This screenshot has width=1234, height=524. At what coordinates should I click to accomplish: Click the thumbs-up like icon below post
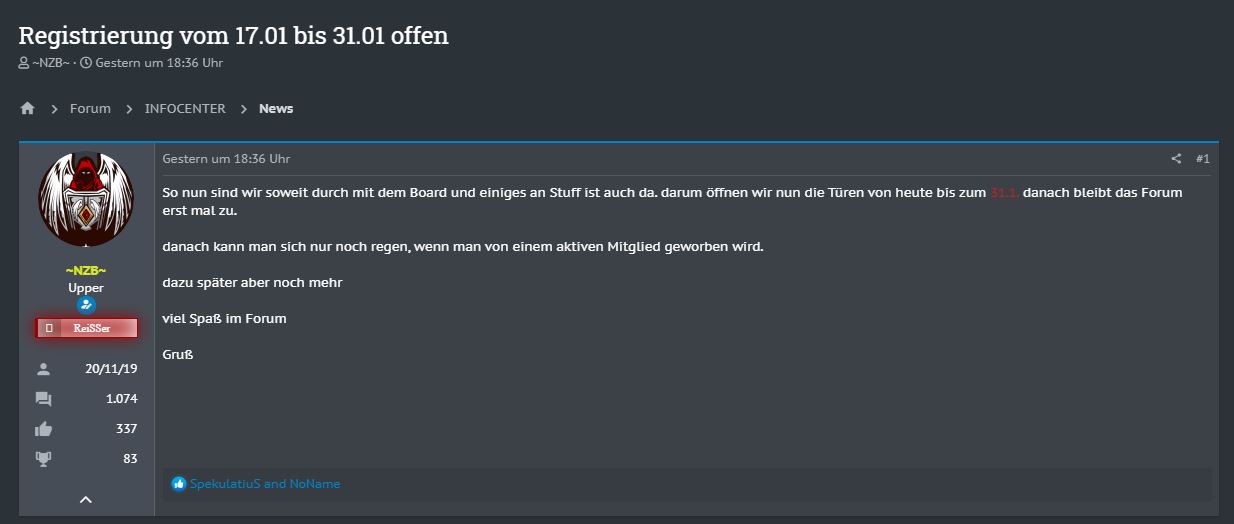[179, 484]
